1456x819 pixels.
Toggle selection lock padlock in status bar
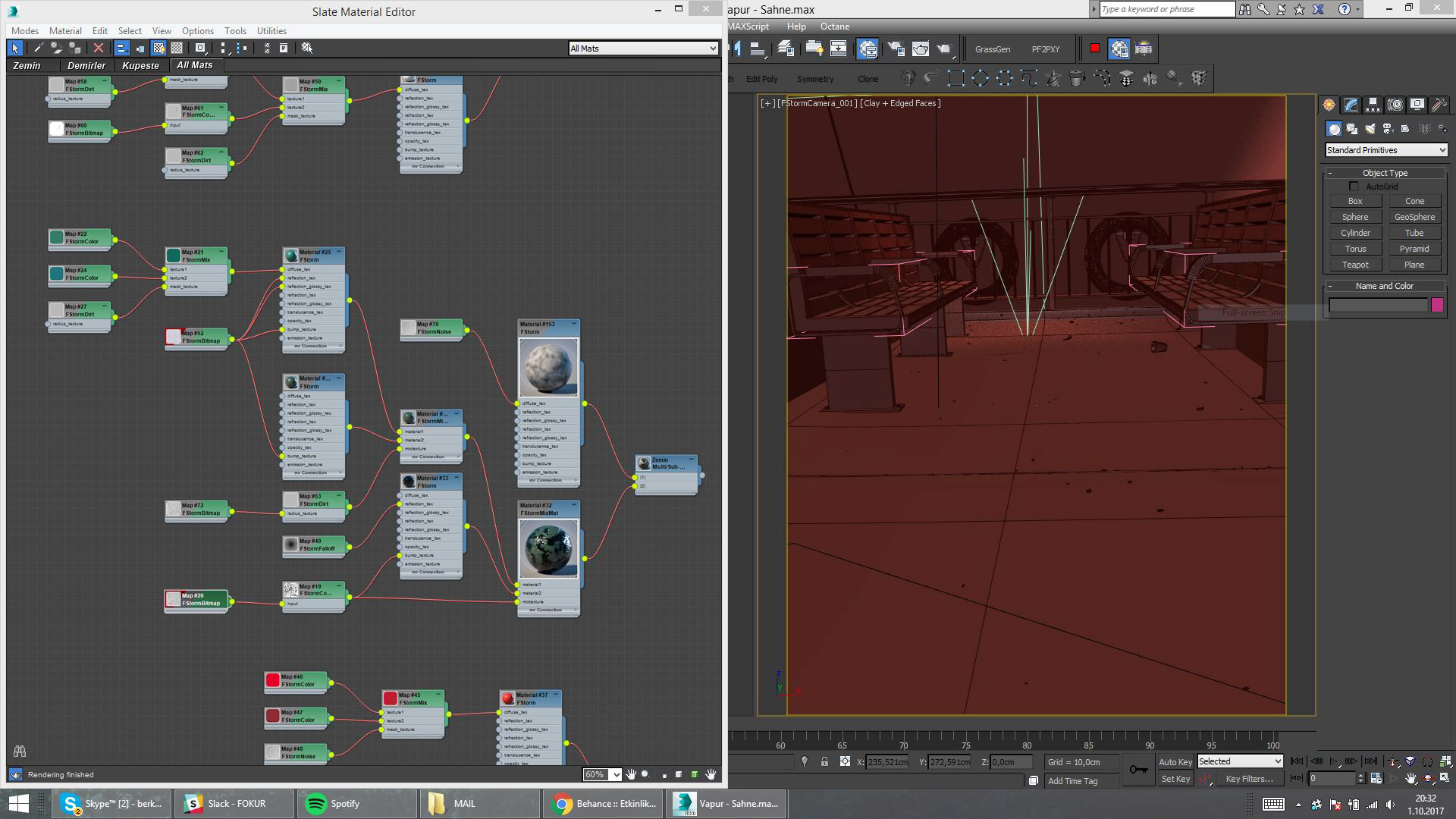coord(824,761)
